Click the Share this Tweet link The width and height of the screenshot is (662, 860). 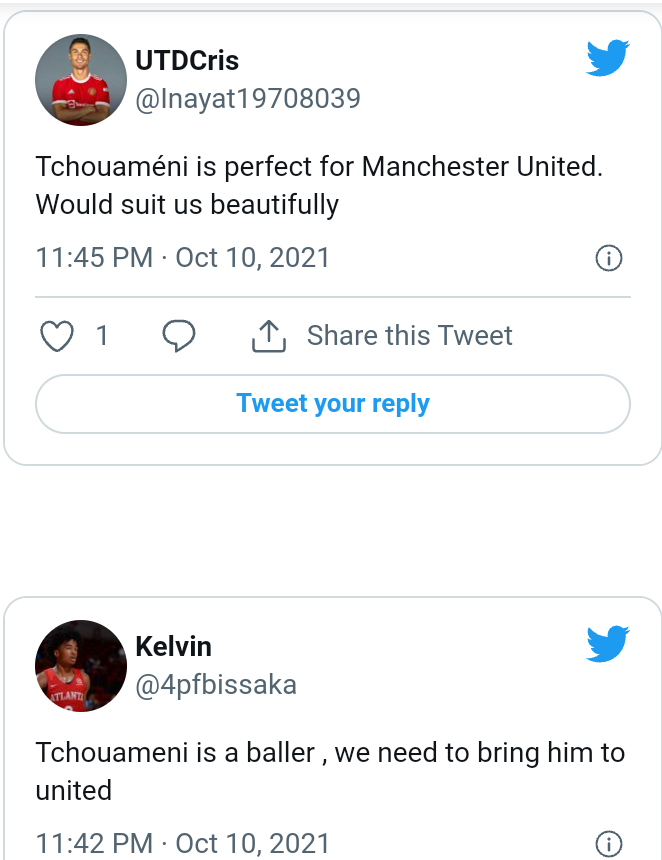(410, 335)
